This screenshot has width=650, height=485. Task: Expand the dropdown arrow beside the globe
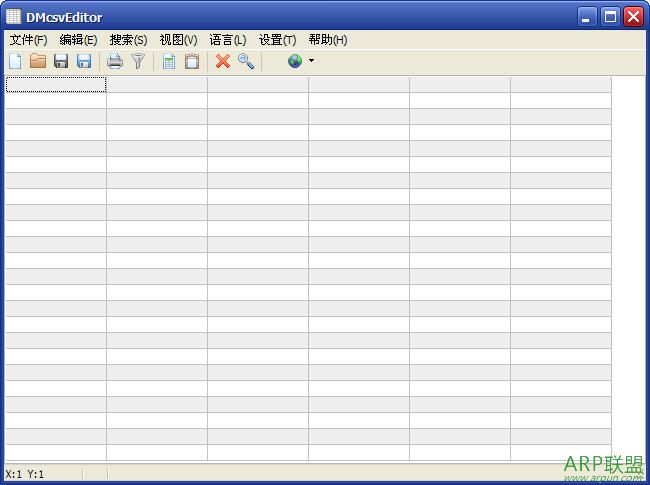[x=311, y=61]
